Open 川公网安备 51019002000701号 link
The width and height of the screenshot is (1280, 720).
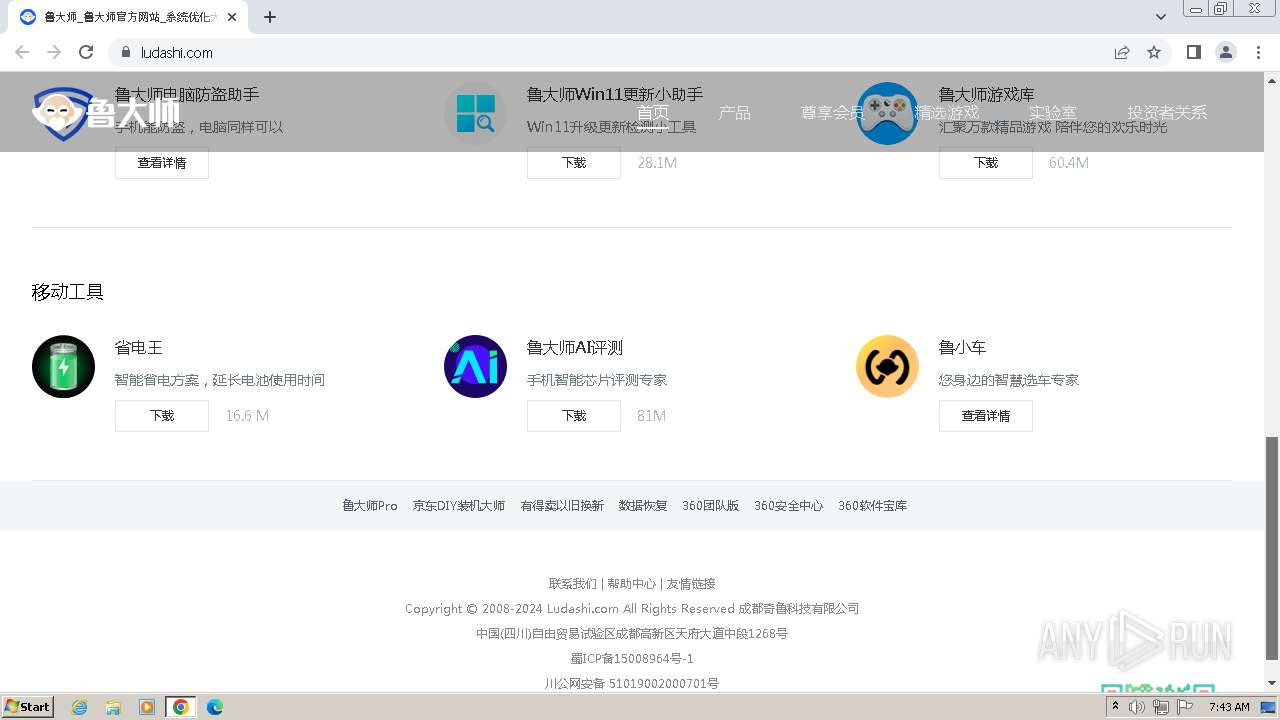(x=632, y=684)
